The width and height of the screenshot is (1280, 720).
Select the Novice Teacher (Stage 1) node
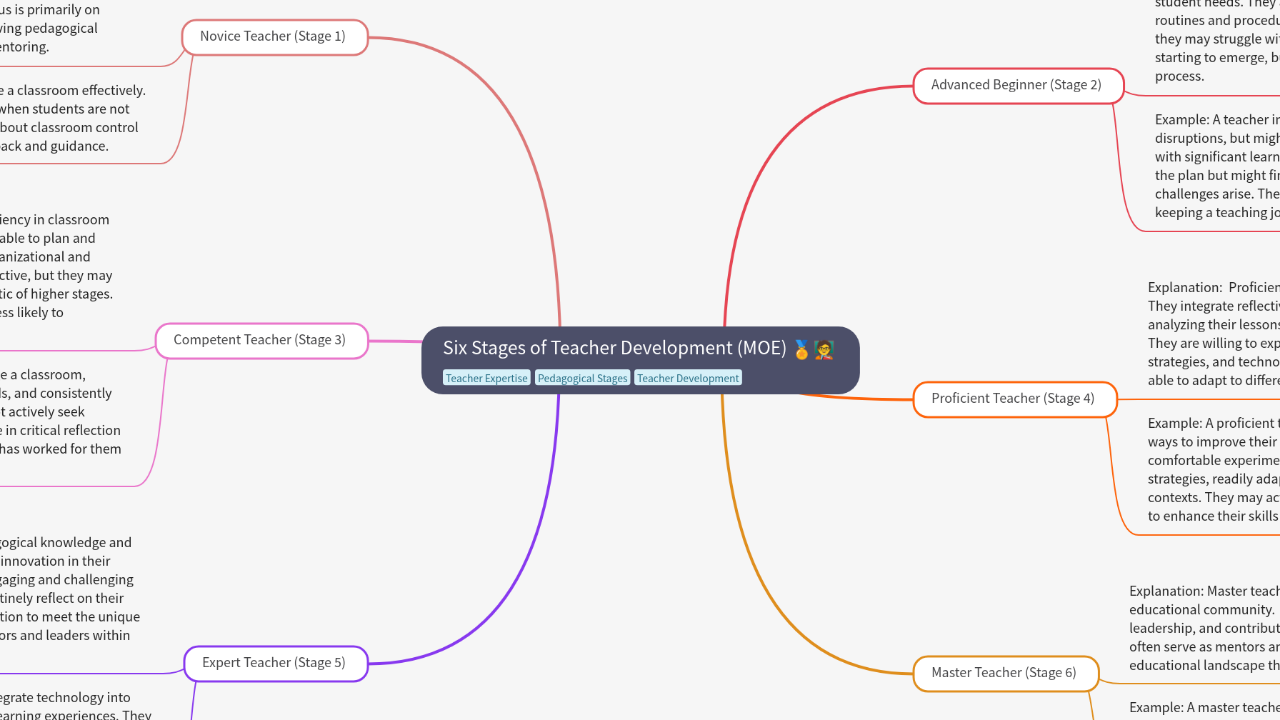274,37
